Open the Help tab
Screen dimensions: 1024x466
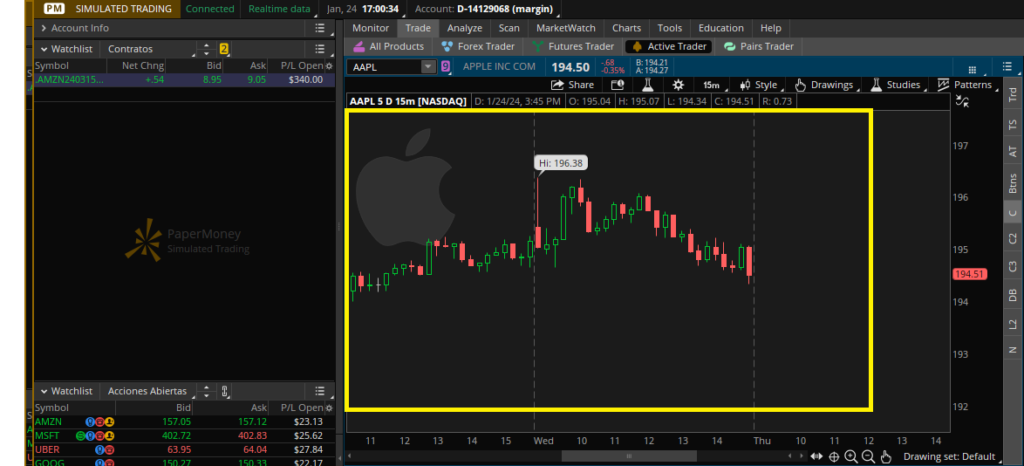(771, 28)
